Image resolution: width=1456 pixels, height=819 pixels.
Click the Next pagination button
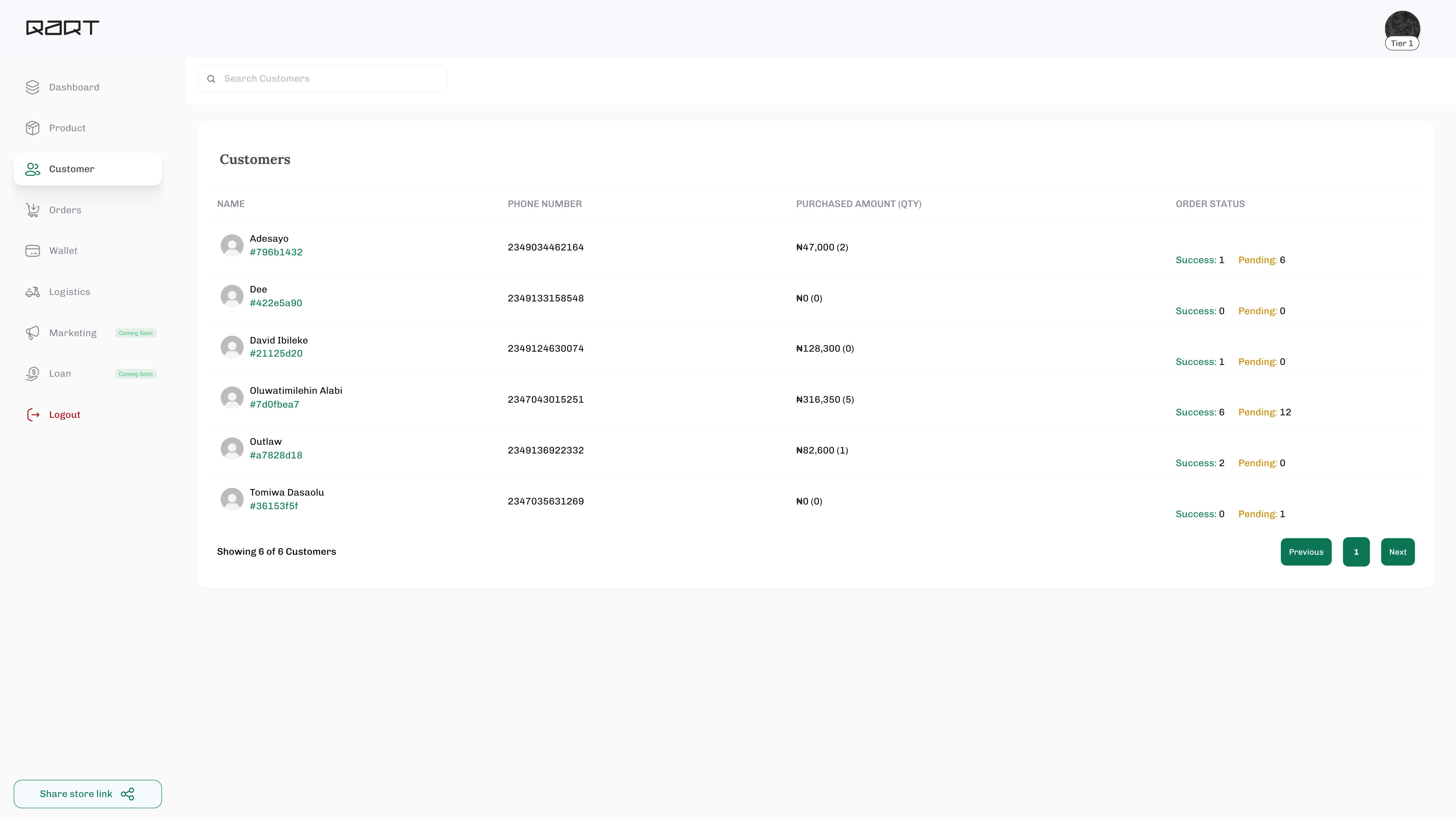(x=1398, y=552)
